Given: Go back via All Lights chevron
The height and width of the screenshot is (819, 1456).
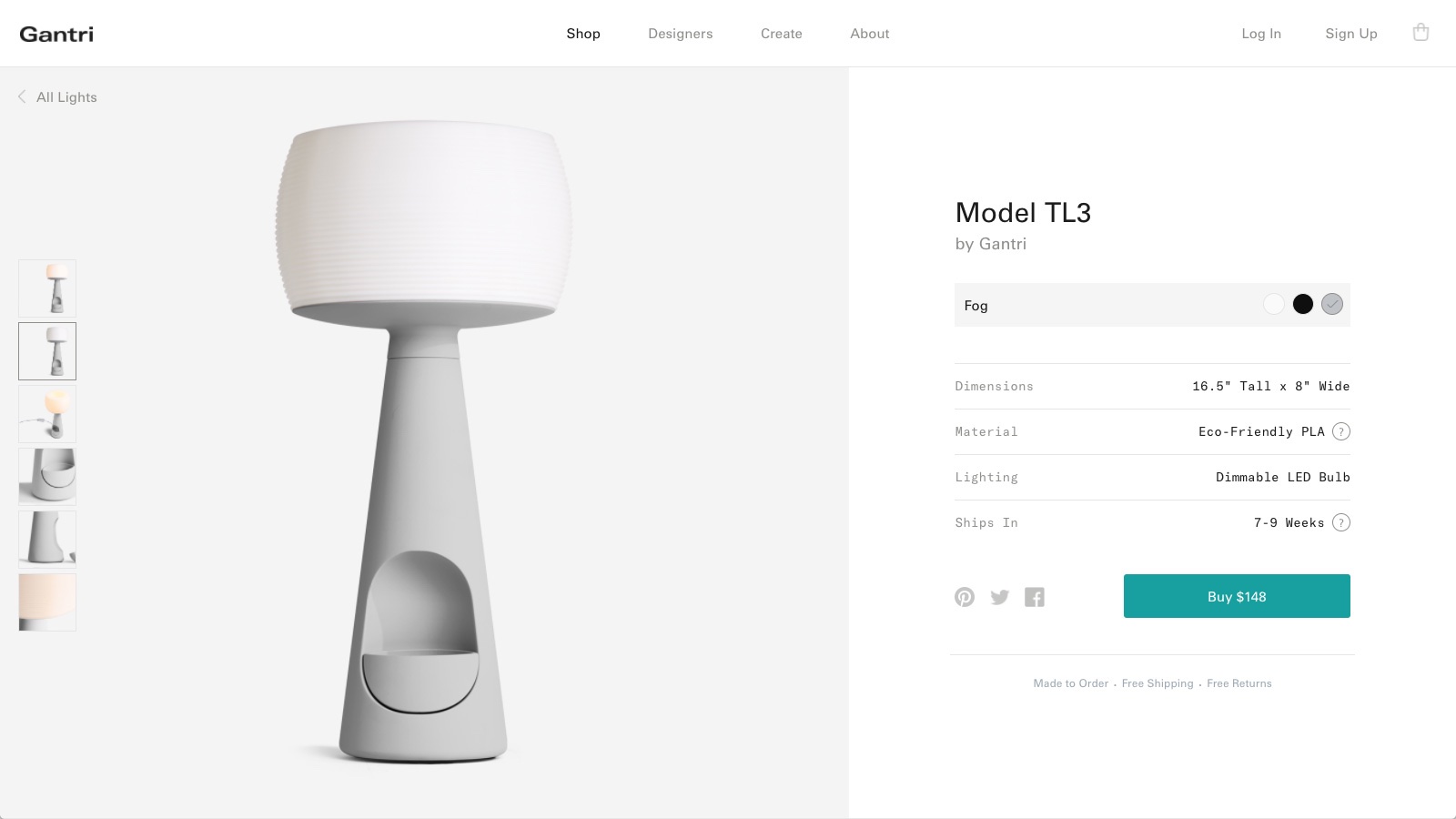Looking at the screenshot, I should coord(22,96).
